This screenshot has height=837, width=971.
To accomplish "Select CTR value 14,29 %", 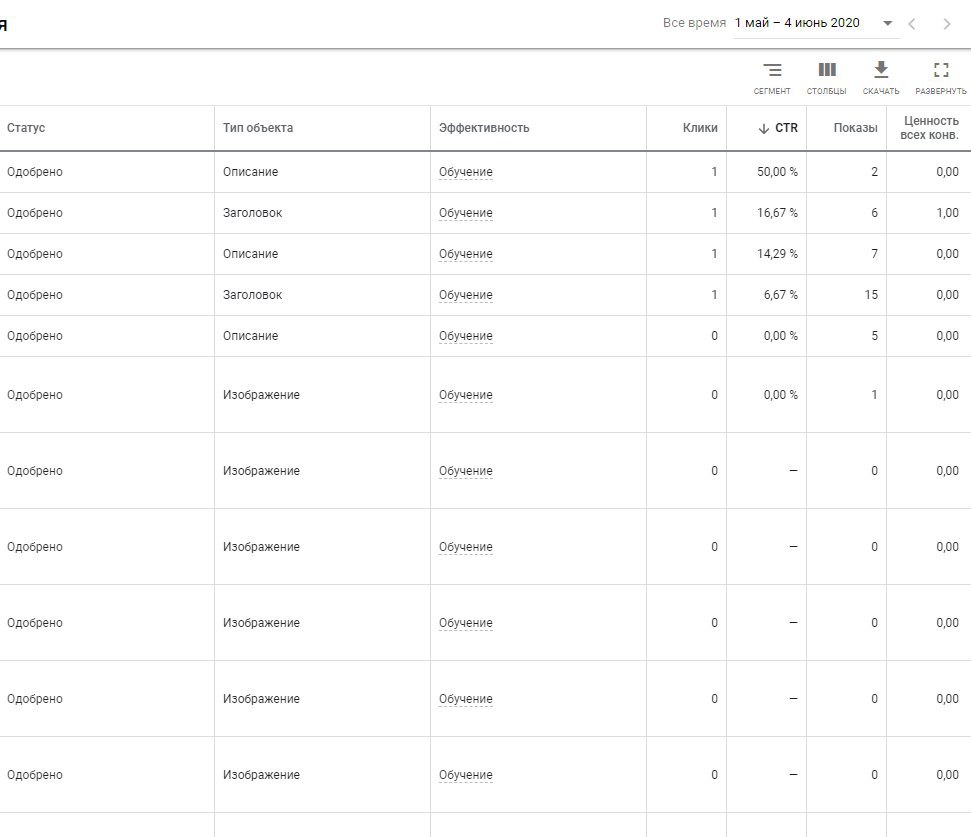I will (x=777, y=253).
